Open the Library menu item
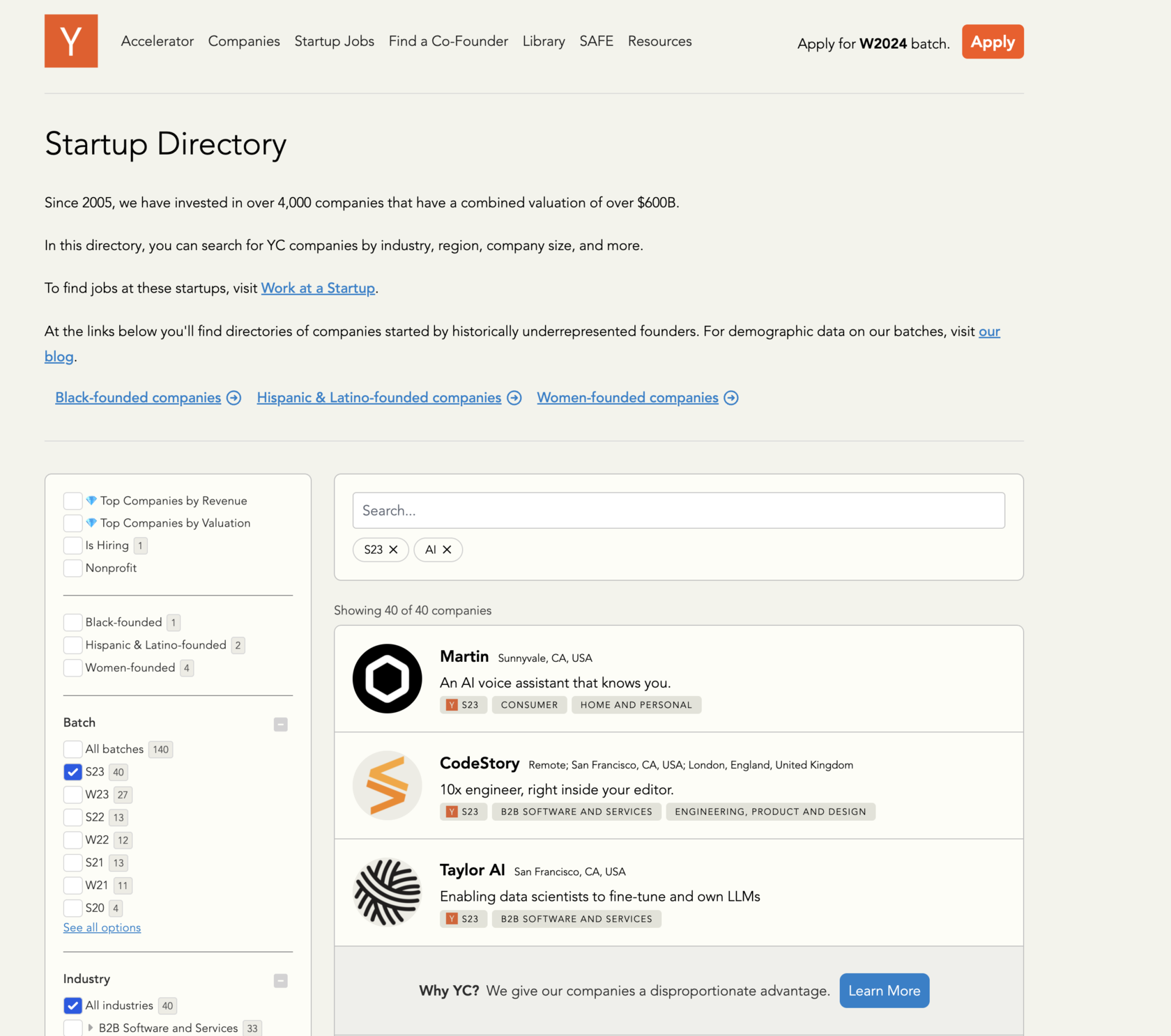The height and width of the screenshot is (1036, 1171). coord(544,41)
